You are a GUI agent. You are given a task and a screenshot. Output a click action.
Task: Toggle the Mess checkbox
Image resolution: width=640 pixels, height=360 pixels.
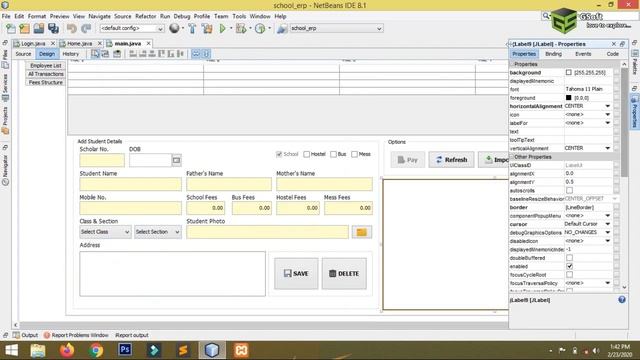click(x=354, y=154)
